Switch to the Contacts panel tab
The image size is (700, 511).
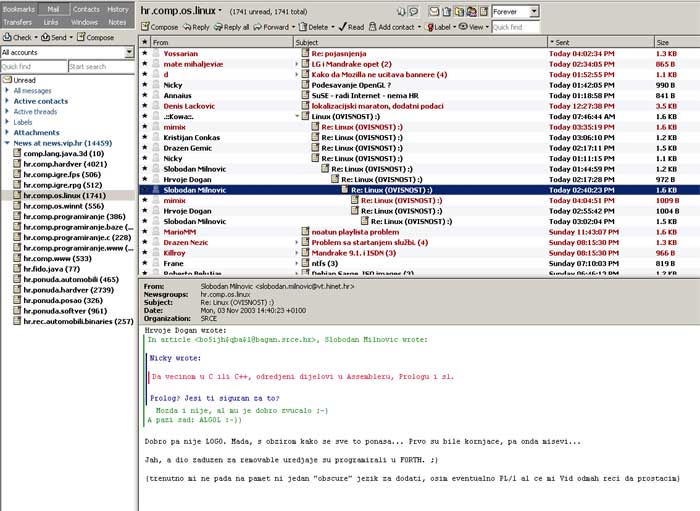point(86,9)
